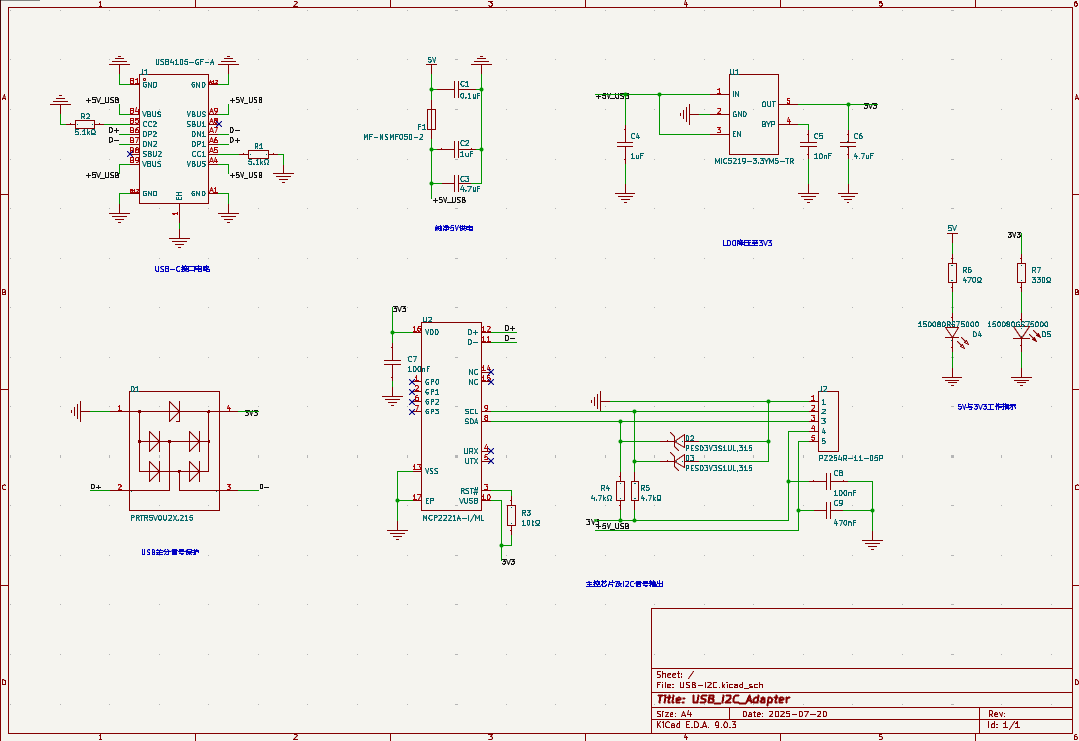
Task: Click capacitor C3 4.7uF symbol
Action: point(456,183)
